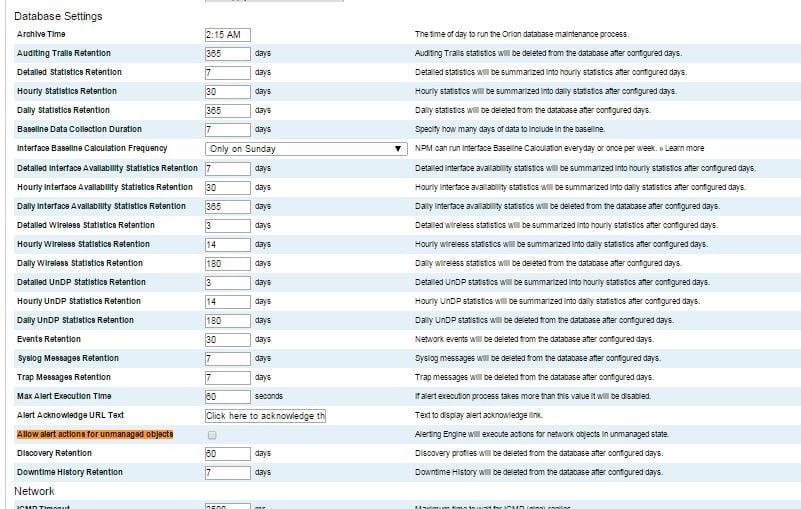Click the Network section heading
Screen dimensions: 801x509
tap(34, 491)
